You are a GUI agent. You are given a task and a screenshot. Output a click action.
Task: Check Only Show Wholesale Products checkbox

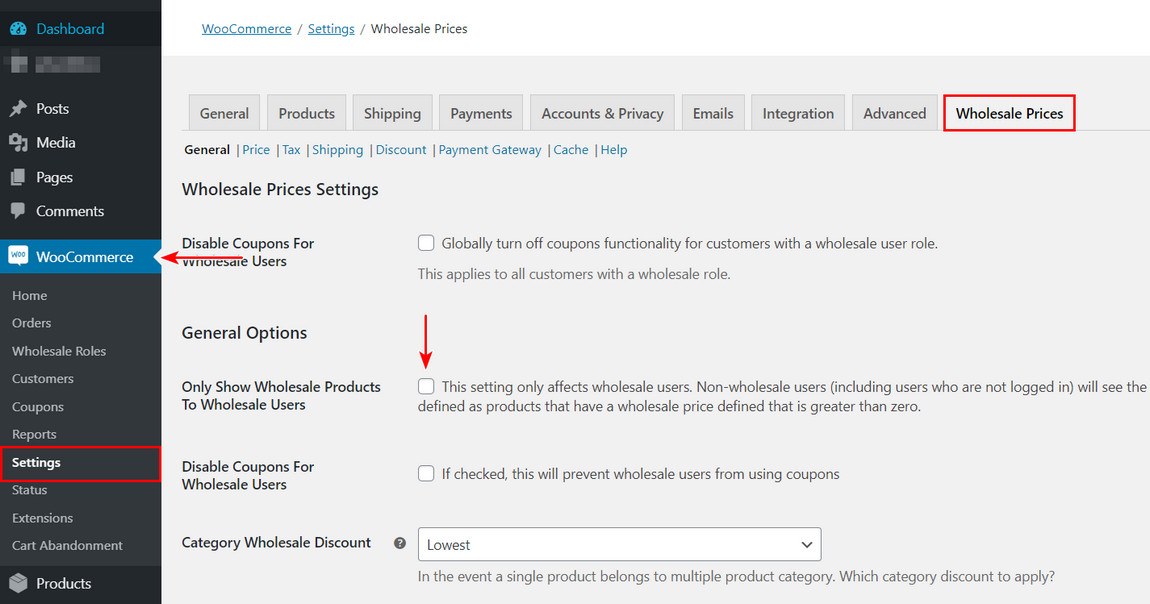tap(426, 386)
